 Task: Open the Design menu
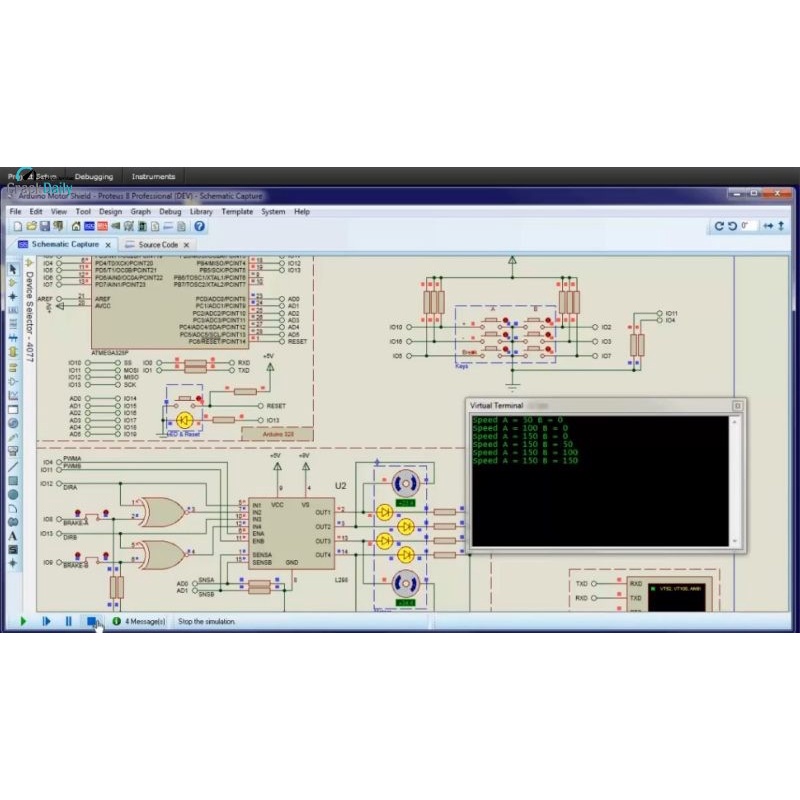(110, 211)
